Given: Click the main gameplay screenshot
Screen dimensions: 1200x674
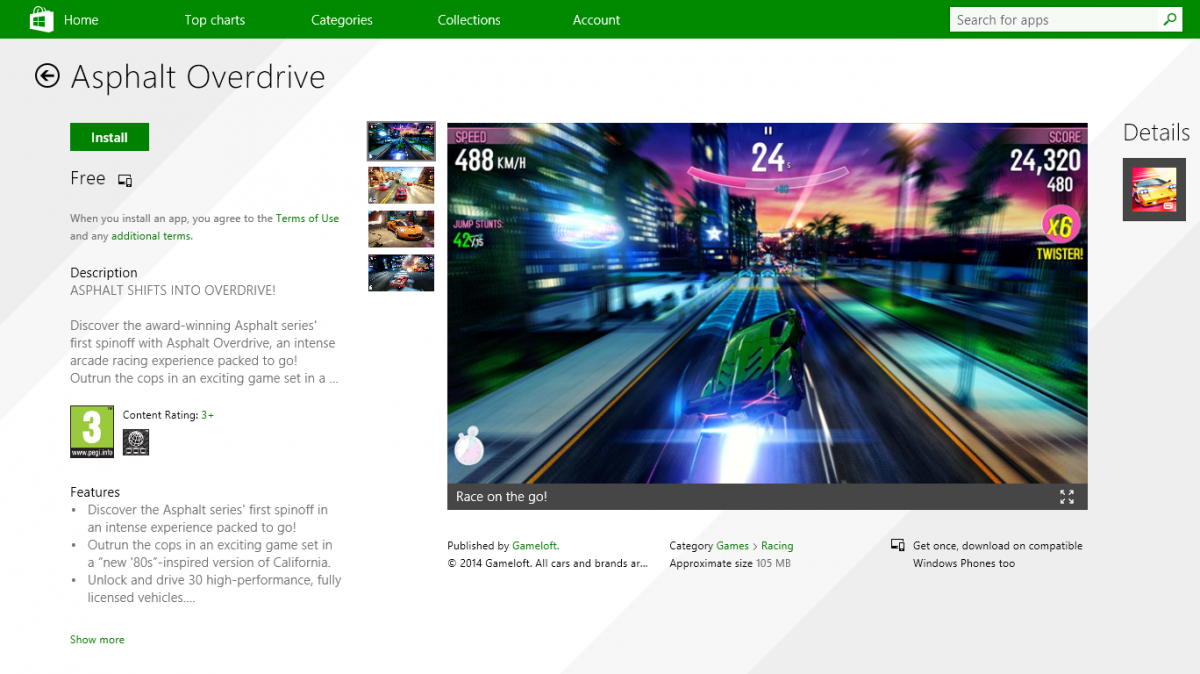Looking at the screenshot, I should [x=767, y=303].
